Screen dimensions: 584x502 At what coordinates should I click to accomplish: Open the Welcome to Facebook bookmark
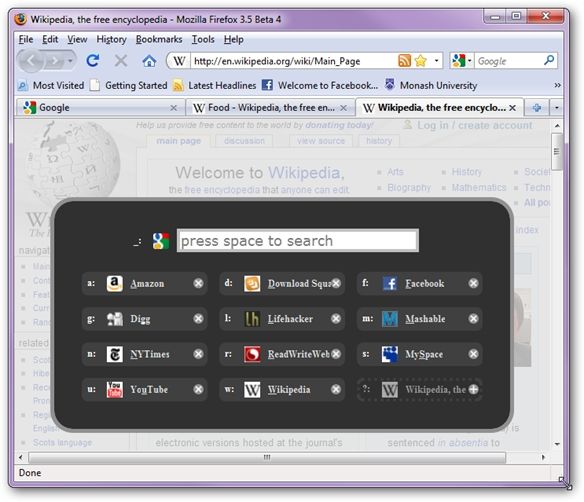[x=320, y=85]
